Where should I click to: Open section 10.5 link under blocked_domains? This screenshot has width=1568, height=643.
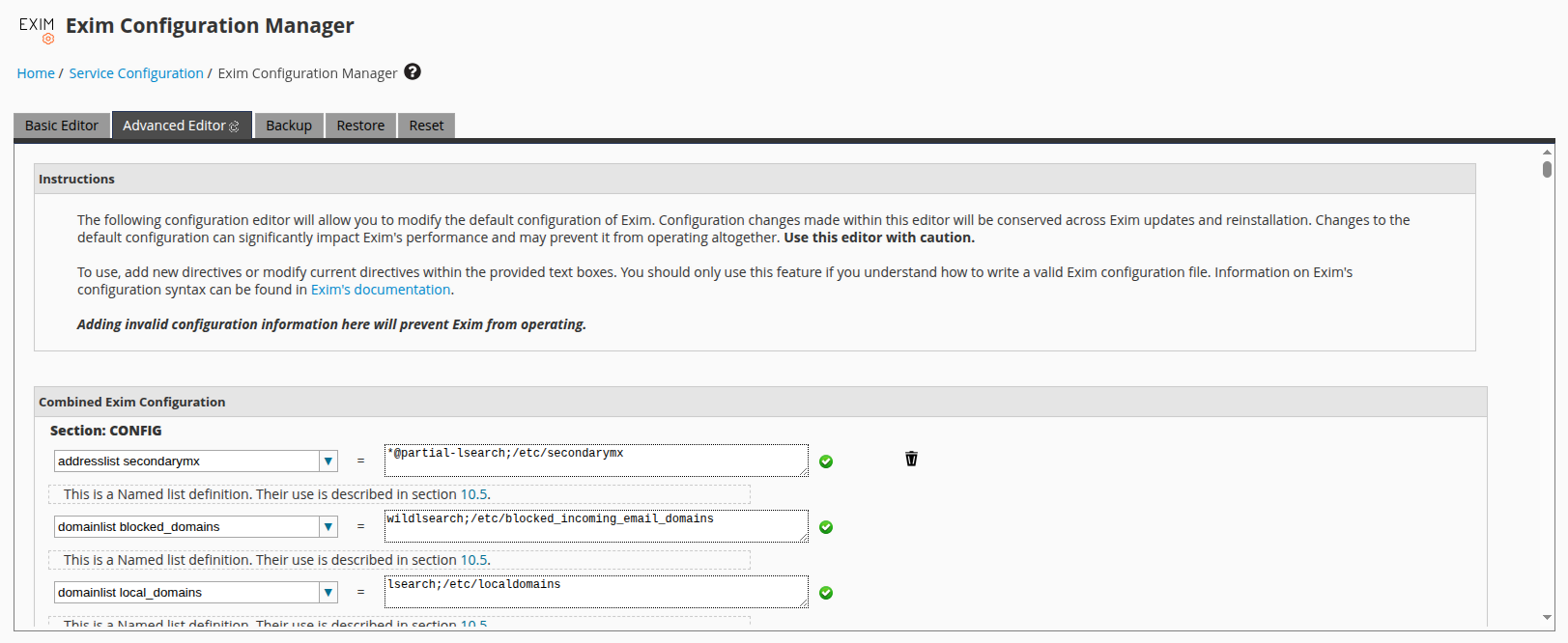[473, 560]
